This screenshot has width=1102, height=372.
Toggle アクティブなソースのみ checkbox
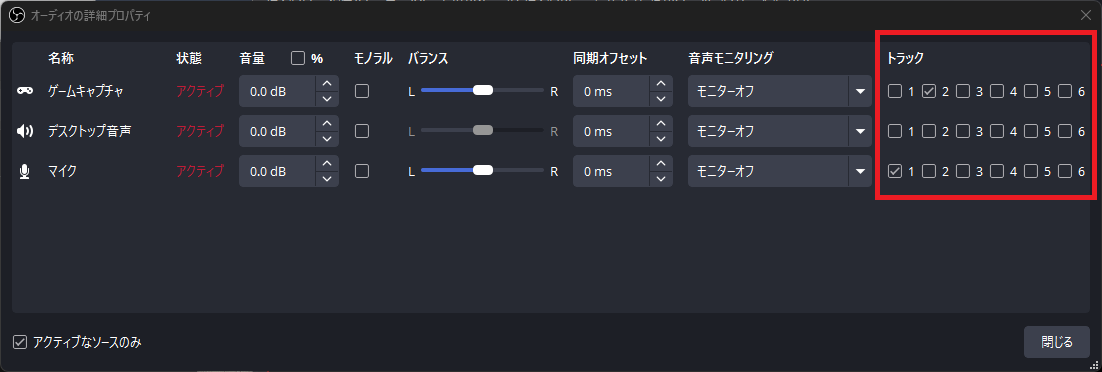point(20,342)
